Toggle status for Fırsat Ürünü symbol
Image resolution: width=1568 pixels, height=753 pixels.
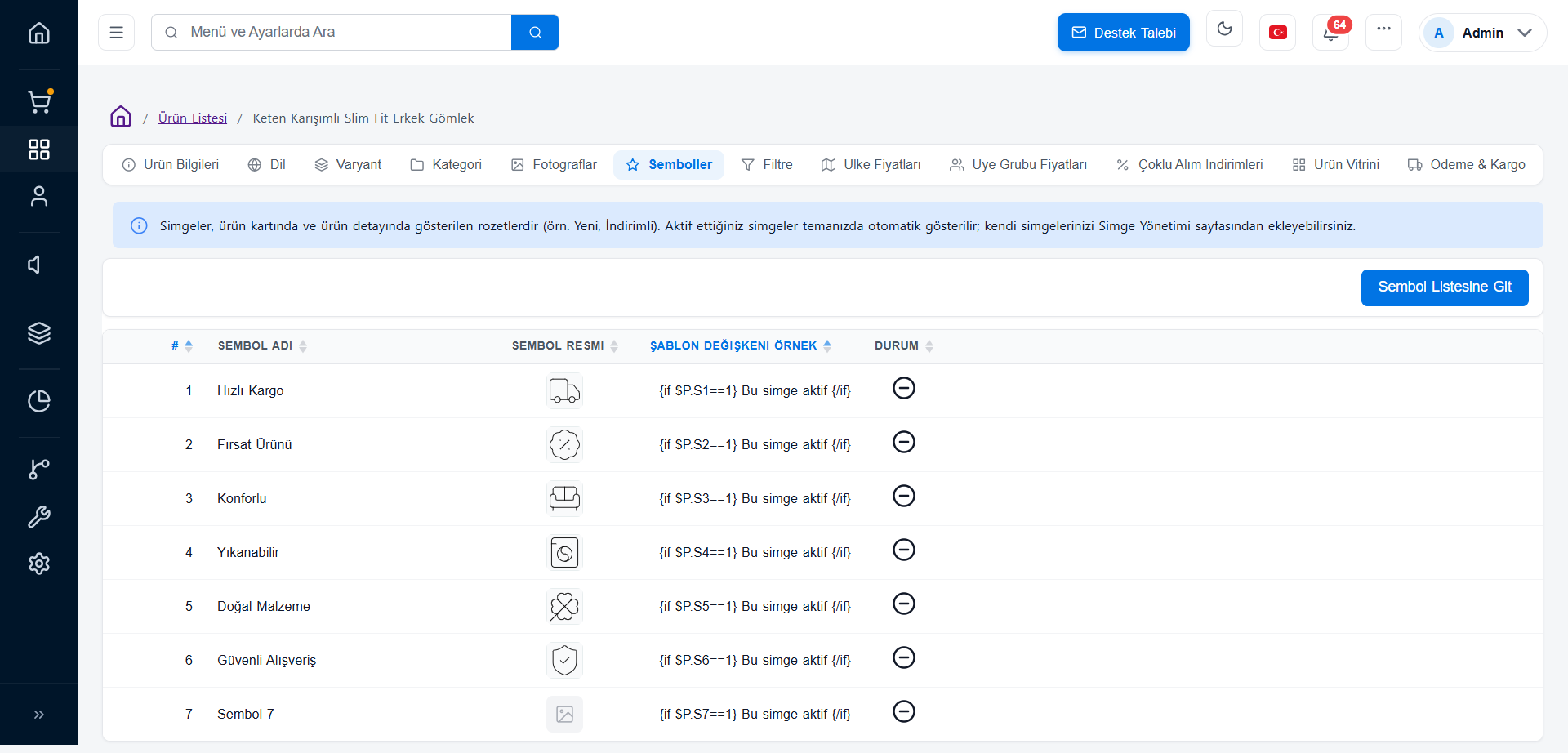coord(904,442)
